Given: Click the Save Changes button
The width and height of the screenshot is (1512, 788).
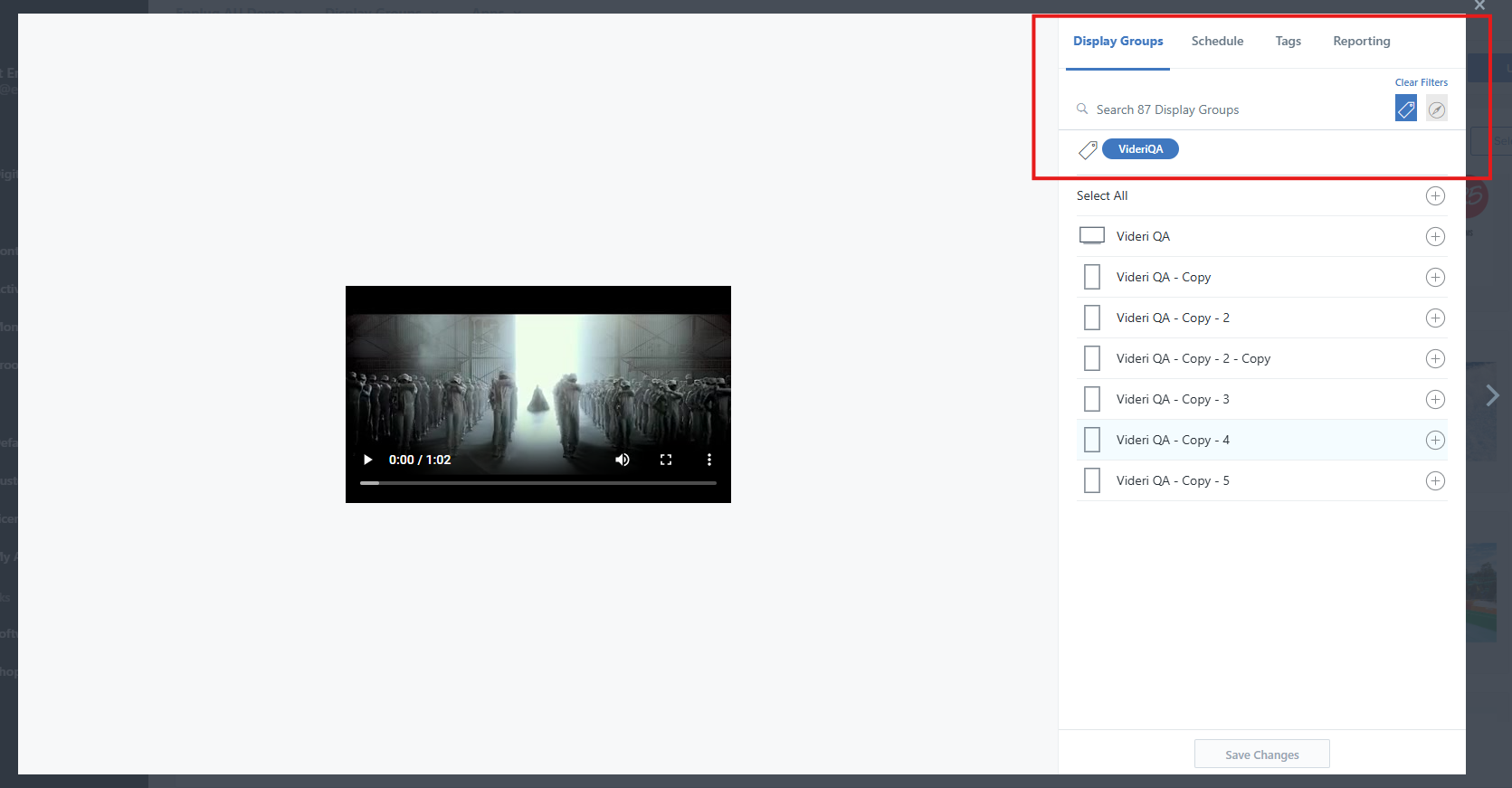Looking at the screenshot, I should [x=1261, y=755].
